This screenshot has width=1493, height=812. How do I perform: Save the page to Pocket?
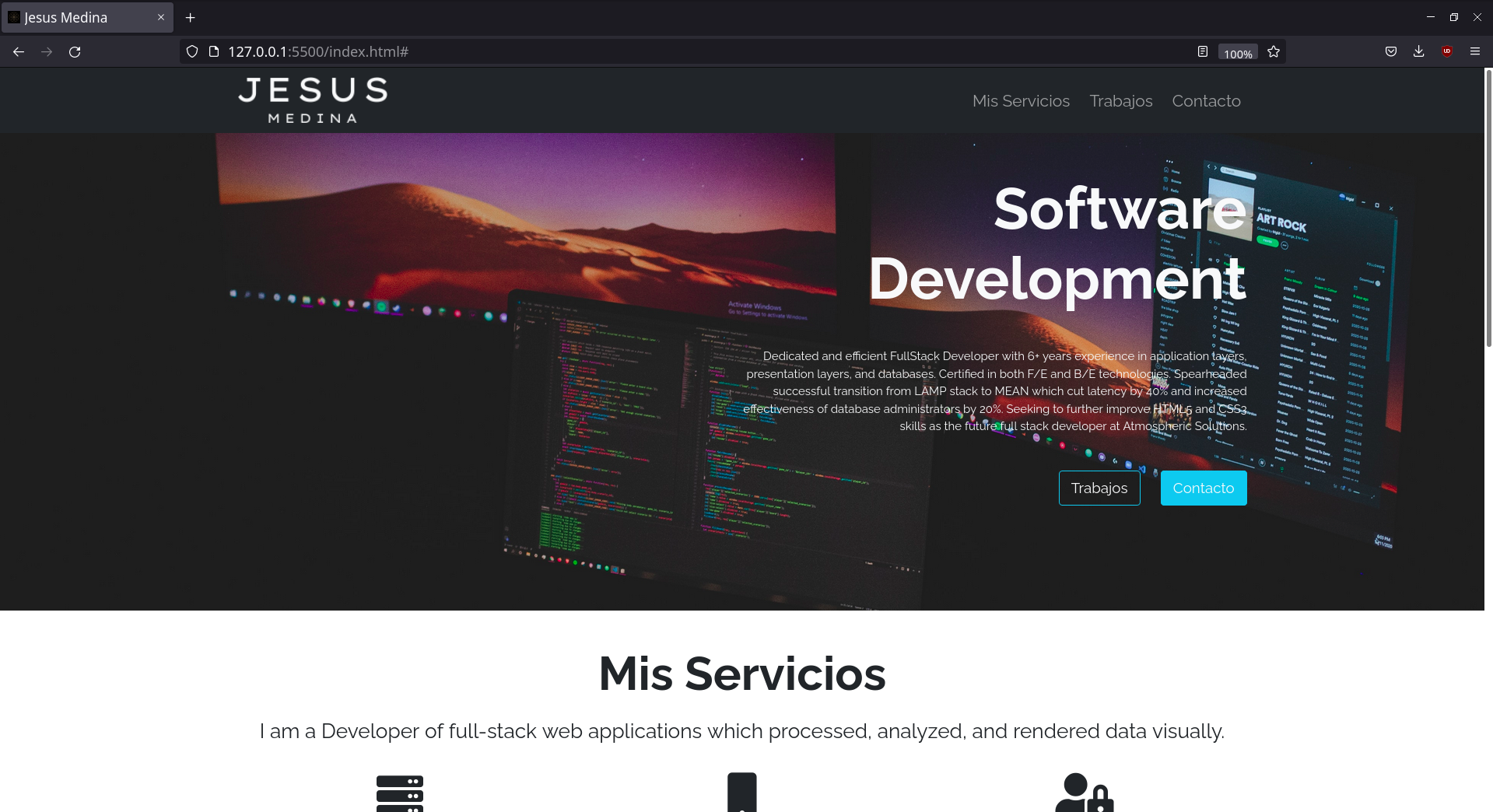click(1390, 51)
